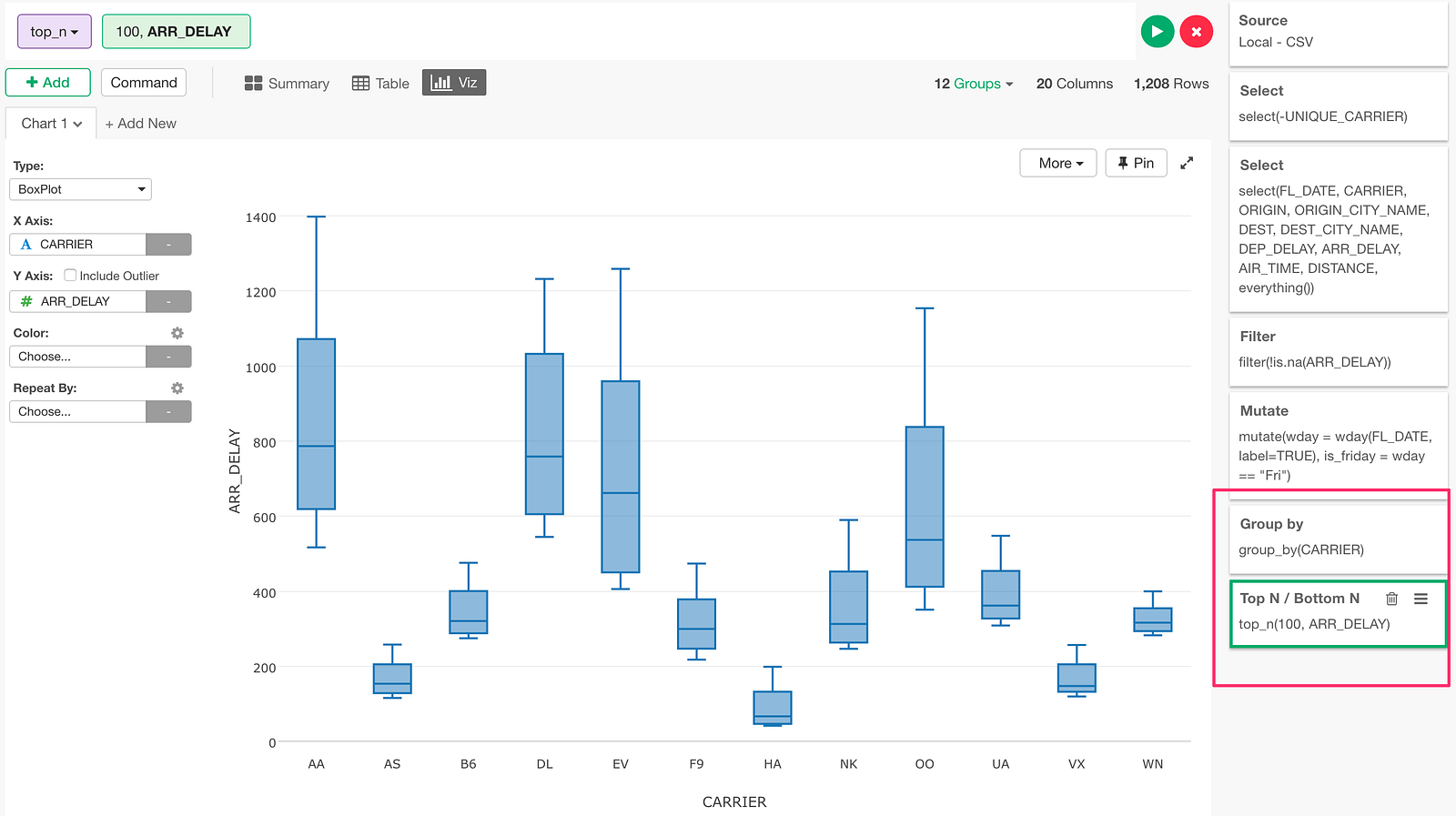
Task: Click the UA box in the boxplot
Action: [x=1001, y=595]
